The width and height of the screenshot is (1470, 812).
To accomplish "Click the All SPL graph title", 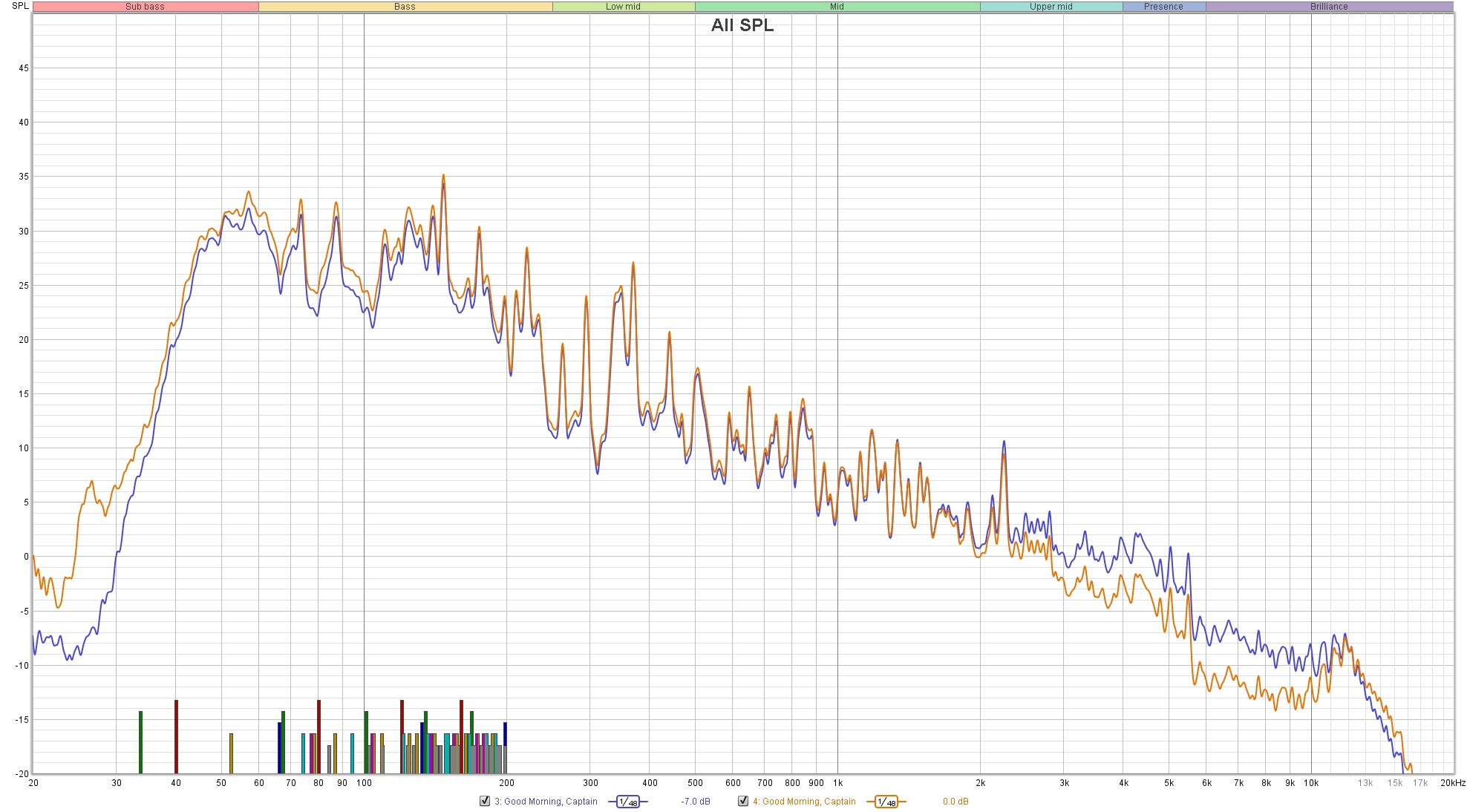I will [x=742, y=25].
